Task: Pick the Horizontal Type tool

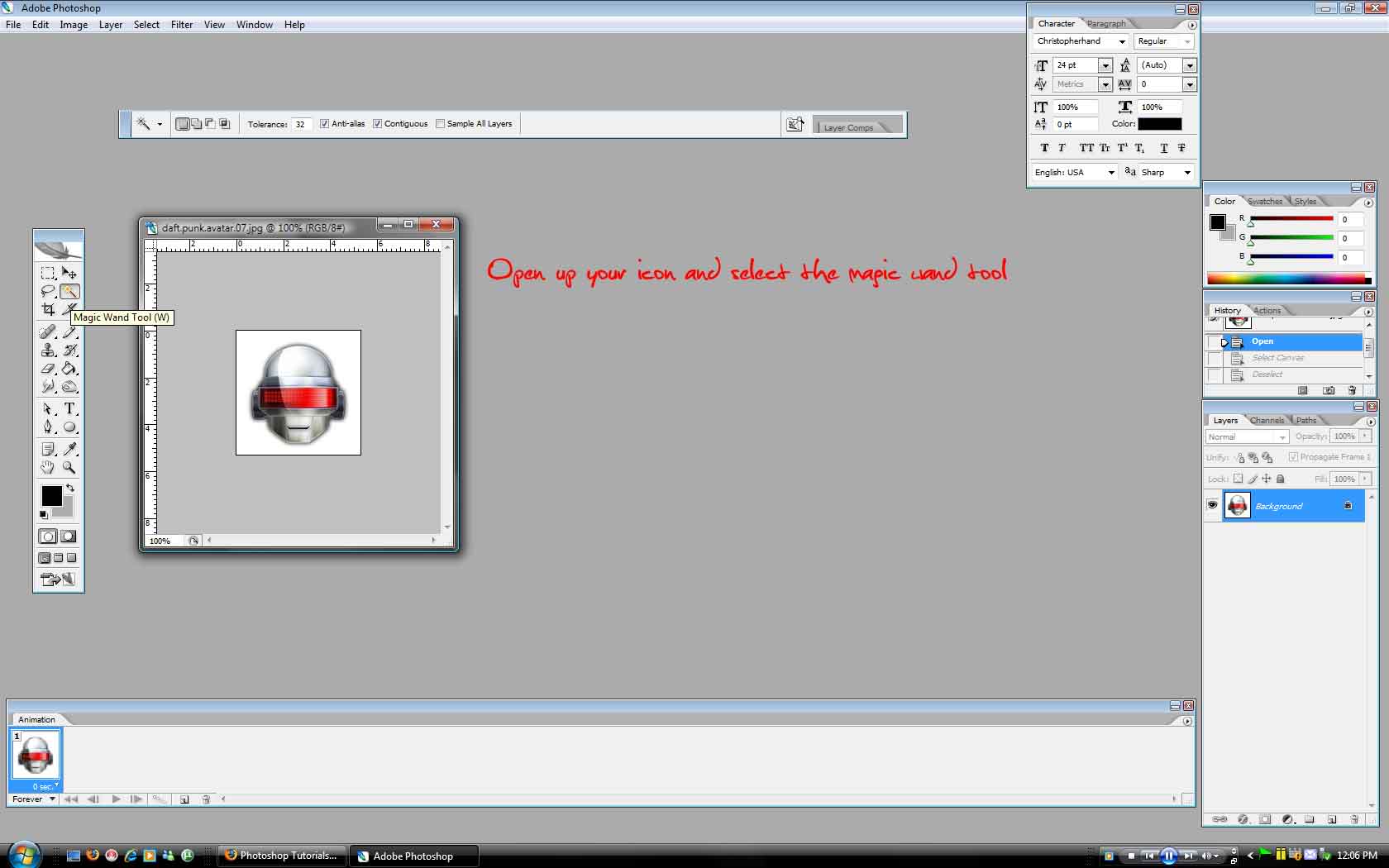Action: 69,408
